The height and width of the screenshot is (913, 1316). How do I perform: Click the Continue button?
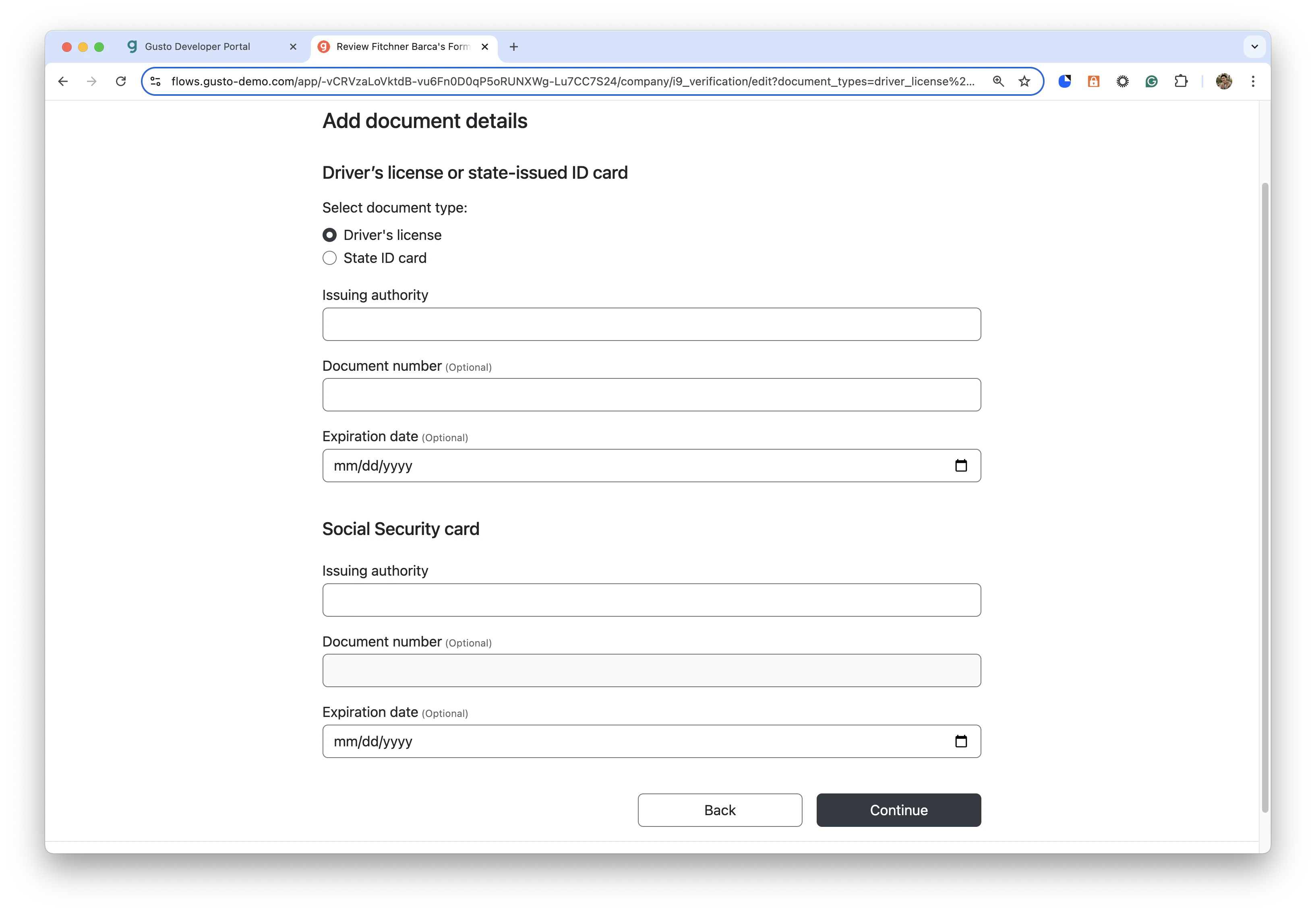pos(898,810)
